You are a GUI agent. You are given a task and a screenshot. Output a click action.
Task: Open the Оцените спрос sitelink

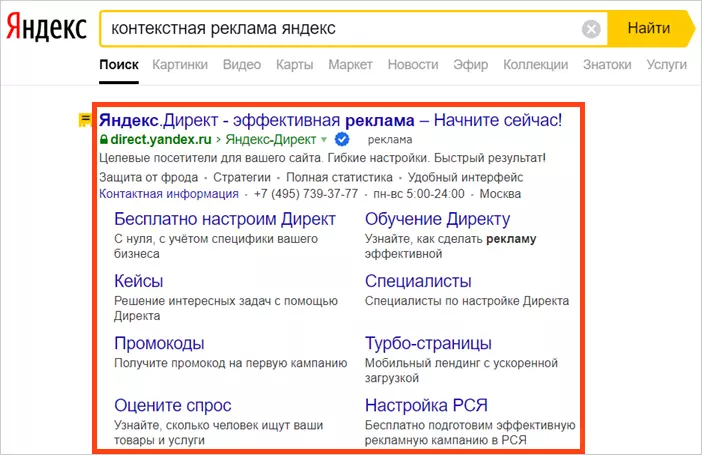[172, 405]
